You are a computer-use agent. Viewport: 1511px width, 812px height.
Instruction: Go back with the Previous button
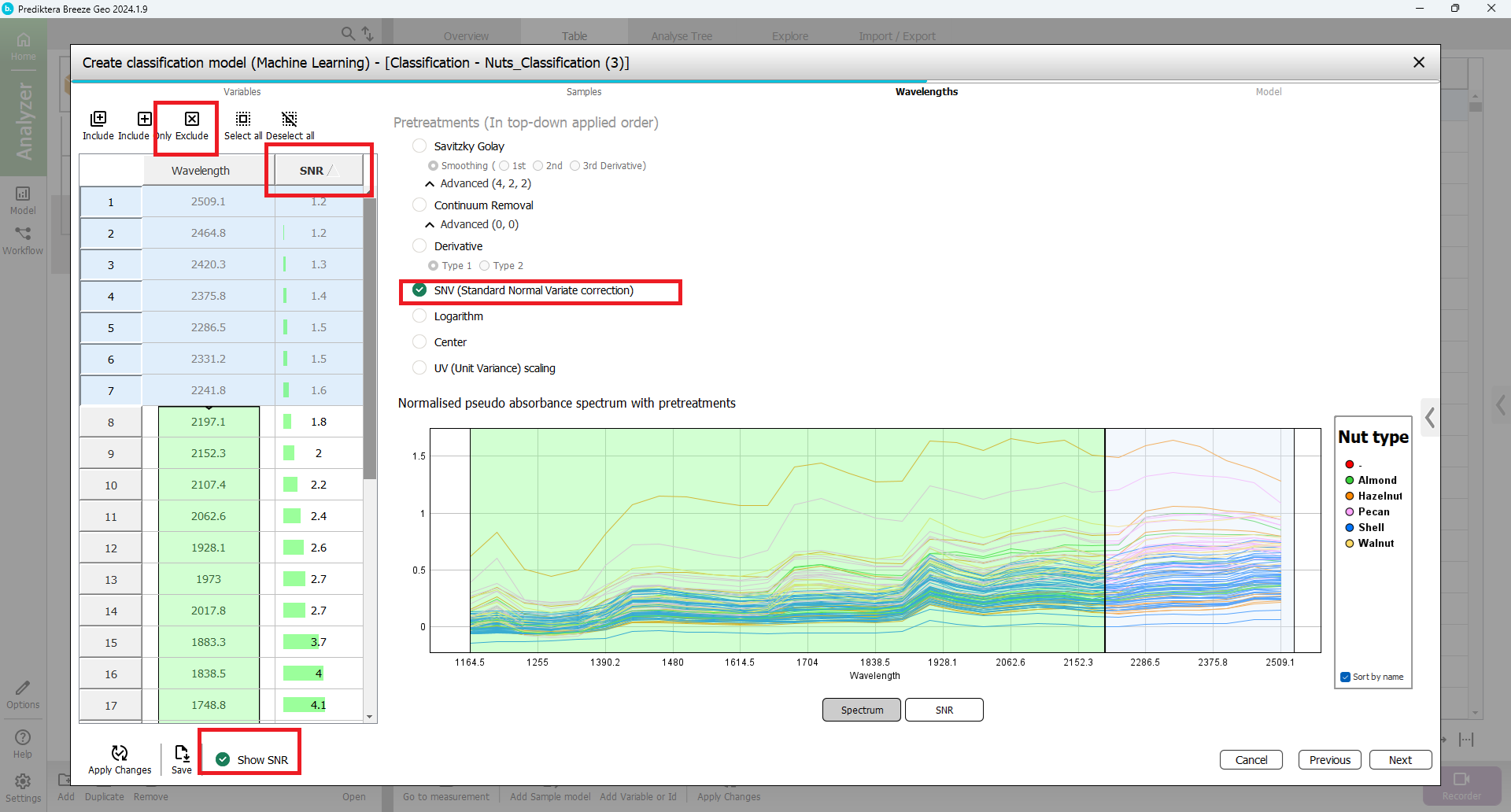1329,760
